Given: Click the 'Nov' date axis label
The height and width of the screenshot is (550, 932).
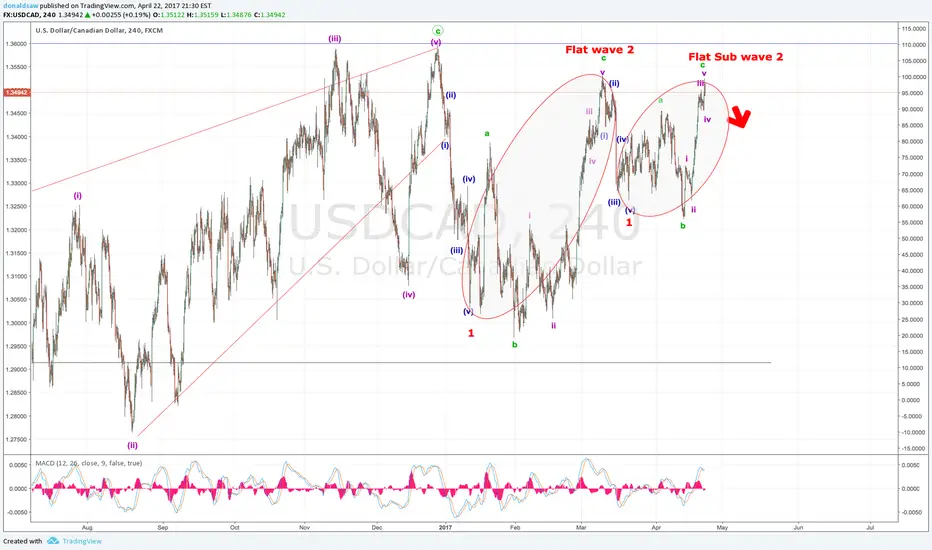Looking at the screenshot, I should pos(304,527).
